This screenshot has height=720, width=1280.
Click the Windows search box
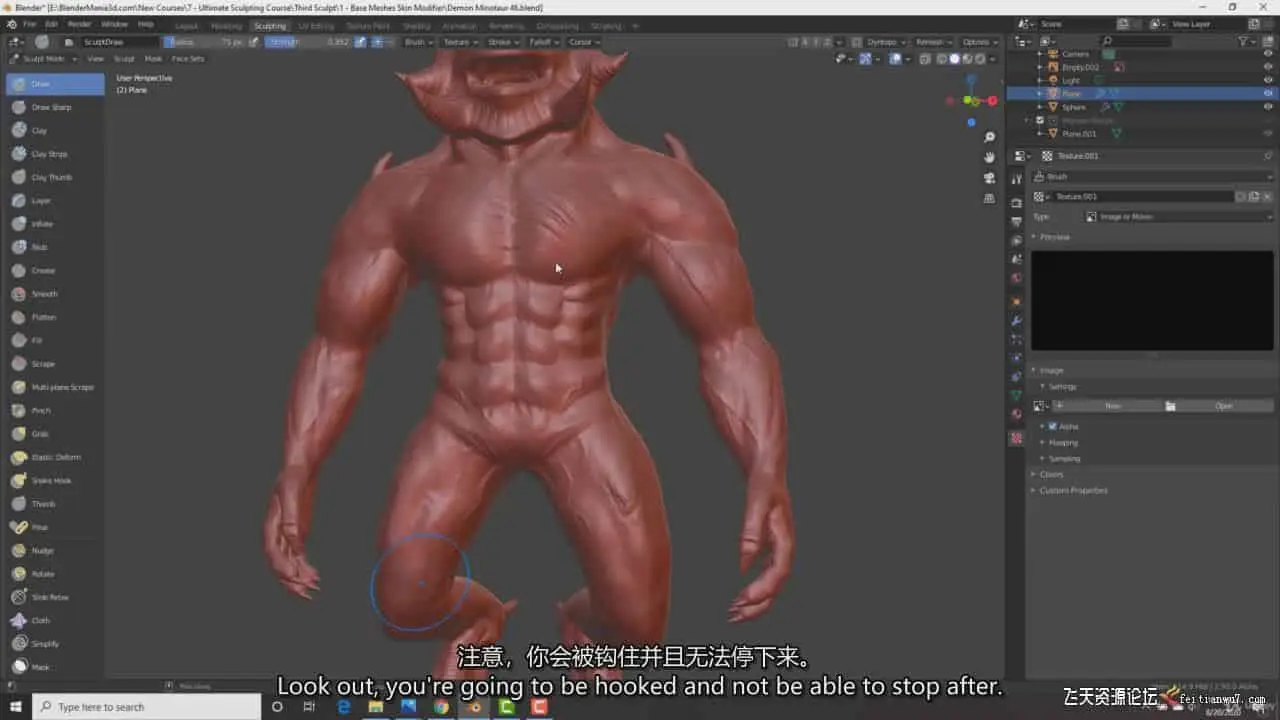(147, 707)
